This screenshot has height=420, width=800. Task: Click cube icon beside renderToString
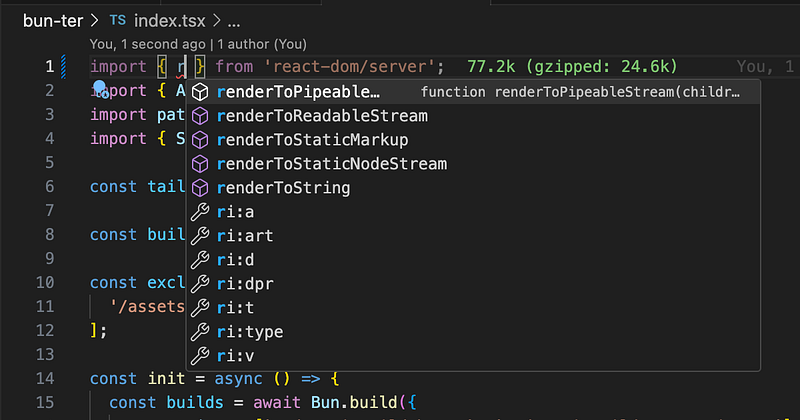[x=200, y=188]
